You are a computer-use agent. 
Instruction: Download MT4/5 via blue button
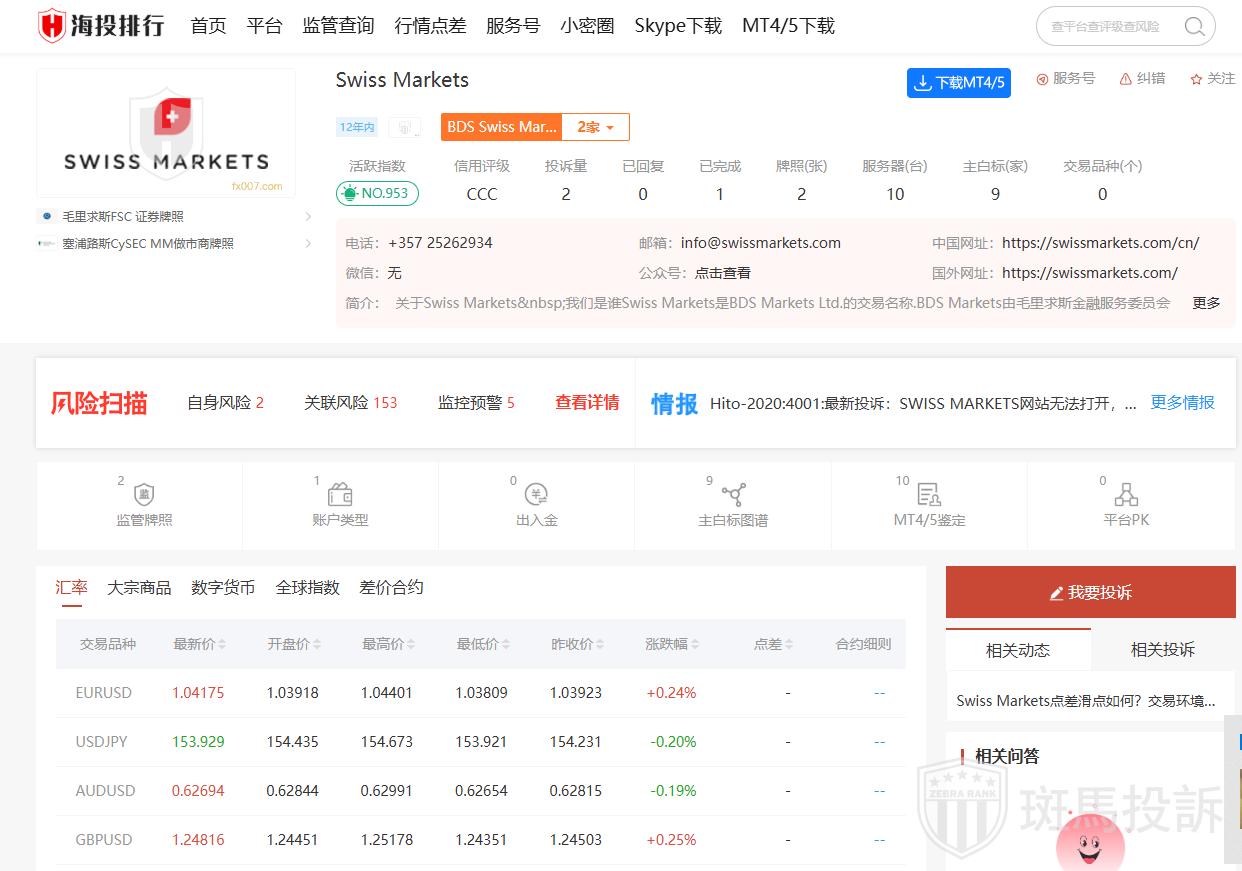958,83
